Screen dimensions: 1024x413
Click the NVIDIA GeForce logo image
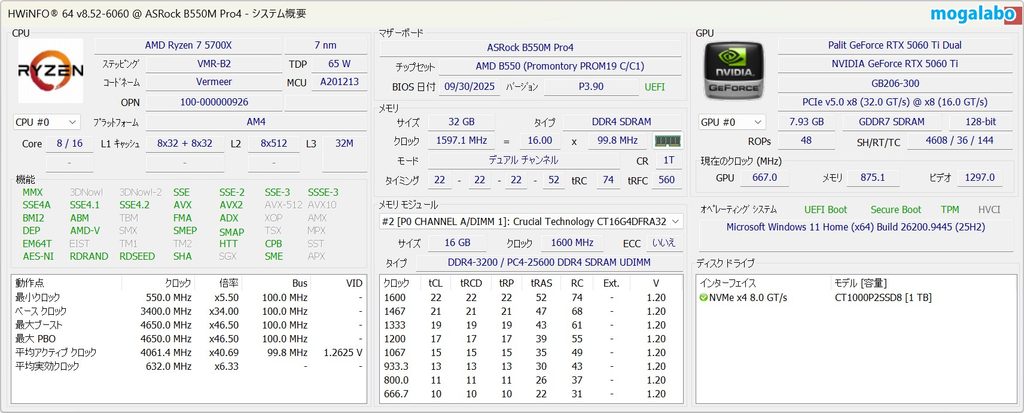735,71
